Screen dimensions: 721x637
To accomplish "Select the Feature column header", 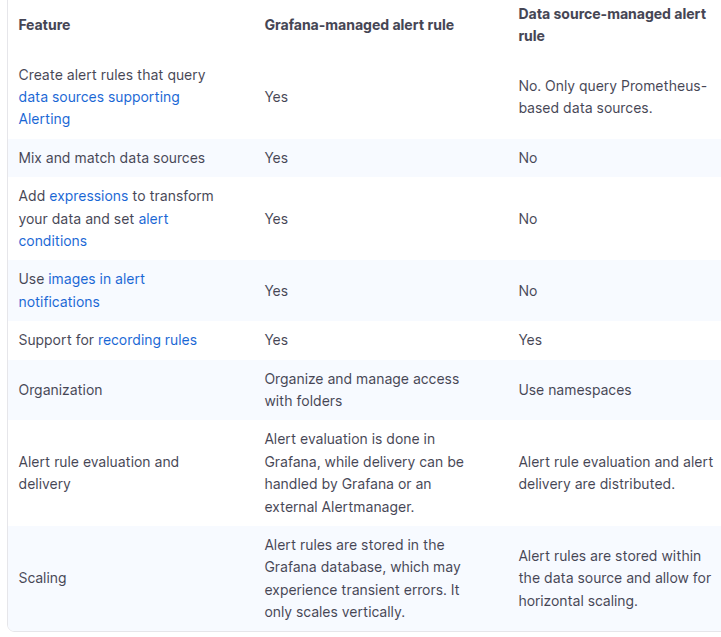I will click(x=44, y=25).
